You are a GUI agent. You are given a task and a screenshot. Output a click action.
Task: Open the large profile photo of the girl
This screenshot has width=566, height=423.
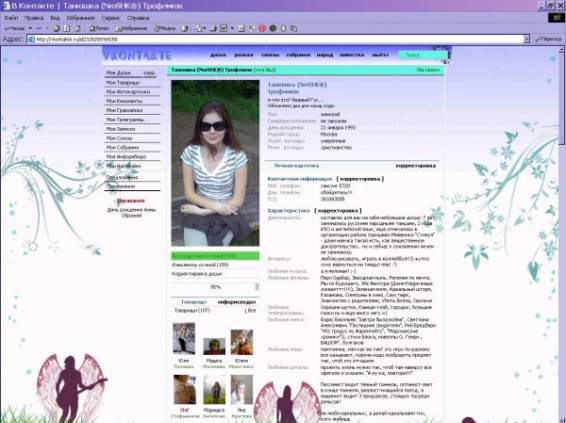(x=215, y=163)
